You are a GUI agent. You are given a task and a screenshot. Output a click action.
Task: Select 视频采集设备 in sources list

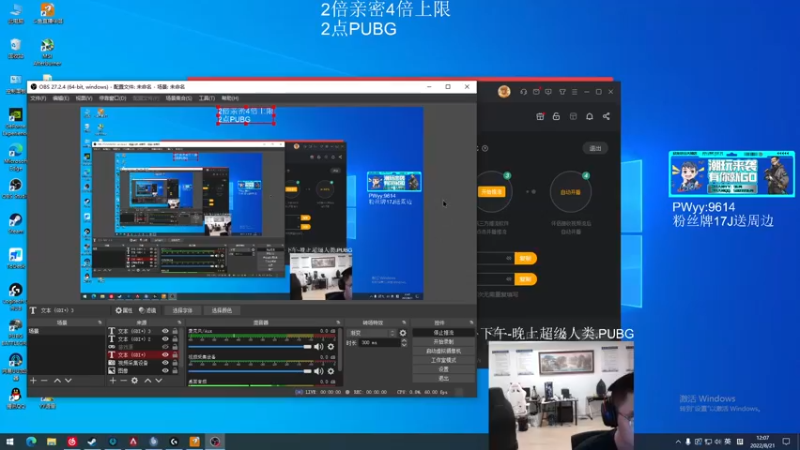[133, 363]
